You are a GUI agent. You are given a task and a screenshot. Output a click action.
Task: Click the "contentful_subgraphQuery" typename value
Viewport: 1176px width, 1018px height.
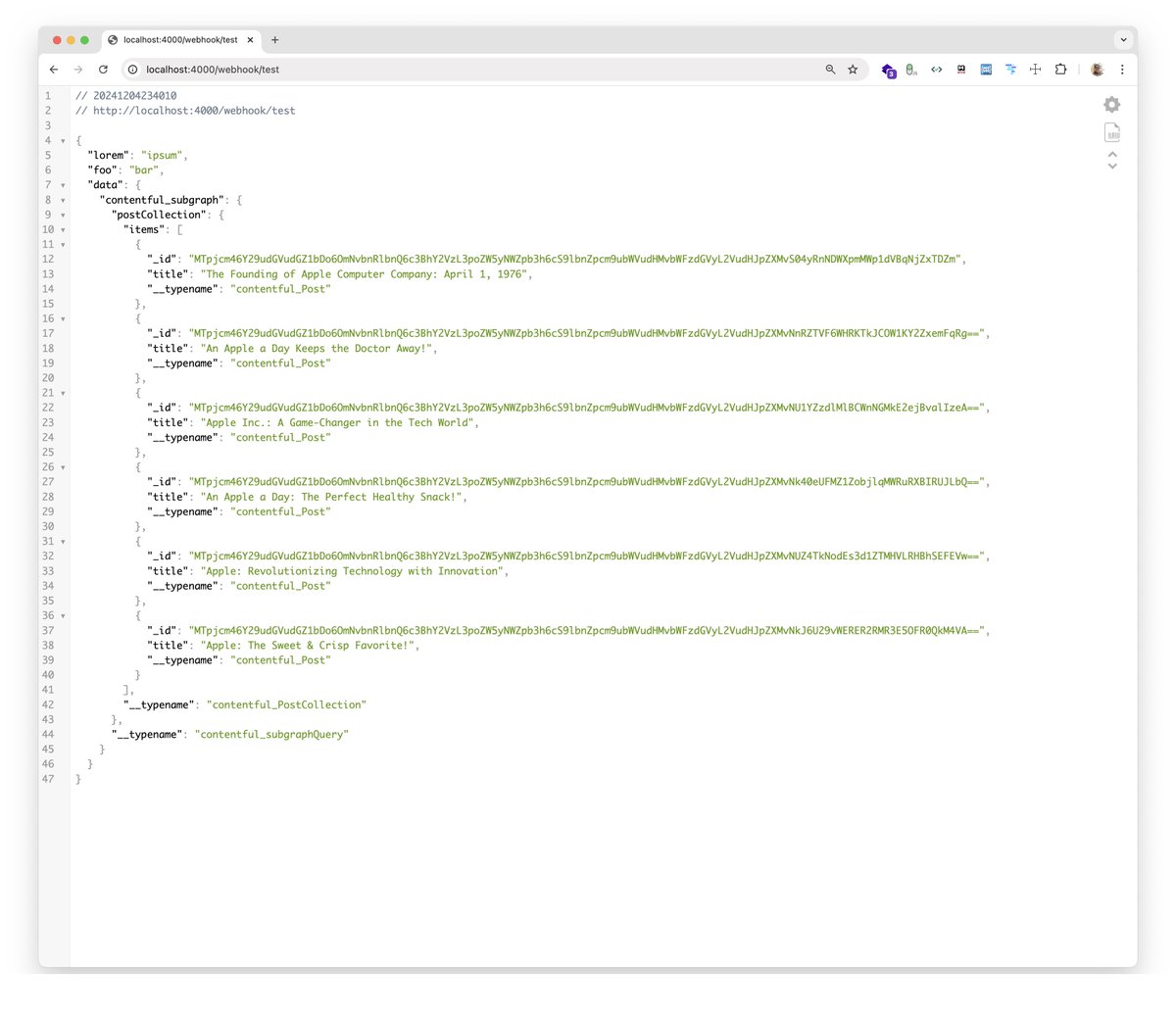pos(271,735)
